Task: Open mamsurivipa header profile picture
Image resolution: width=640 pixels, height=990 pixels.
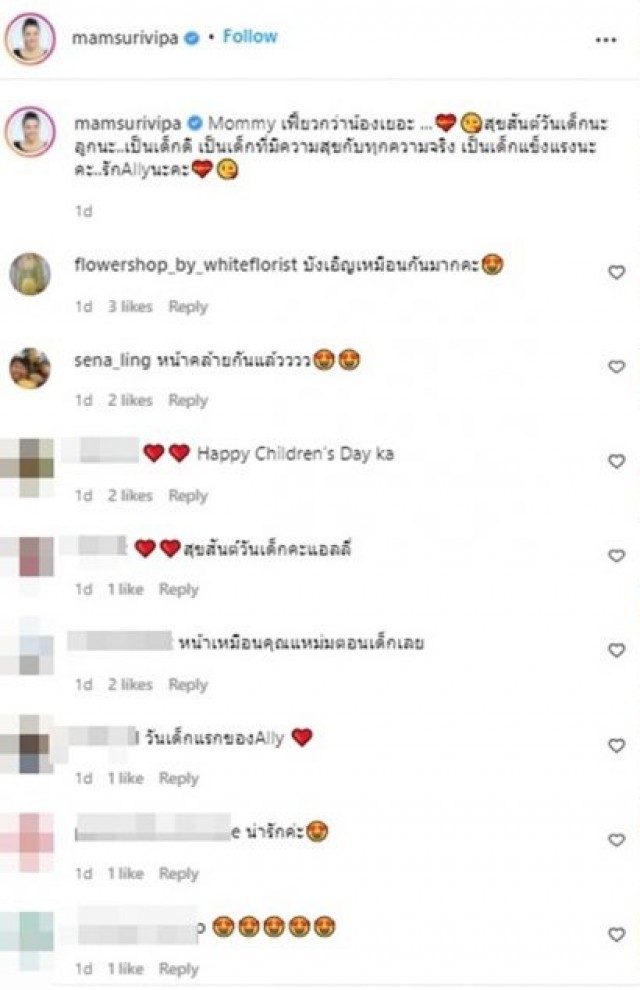Action: pos(30,38)
